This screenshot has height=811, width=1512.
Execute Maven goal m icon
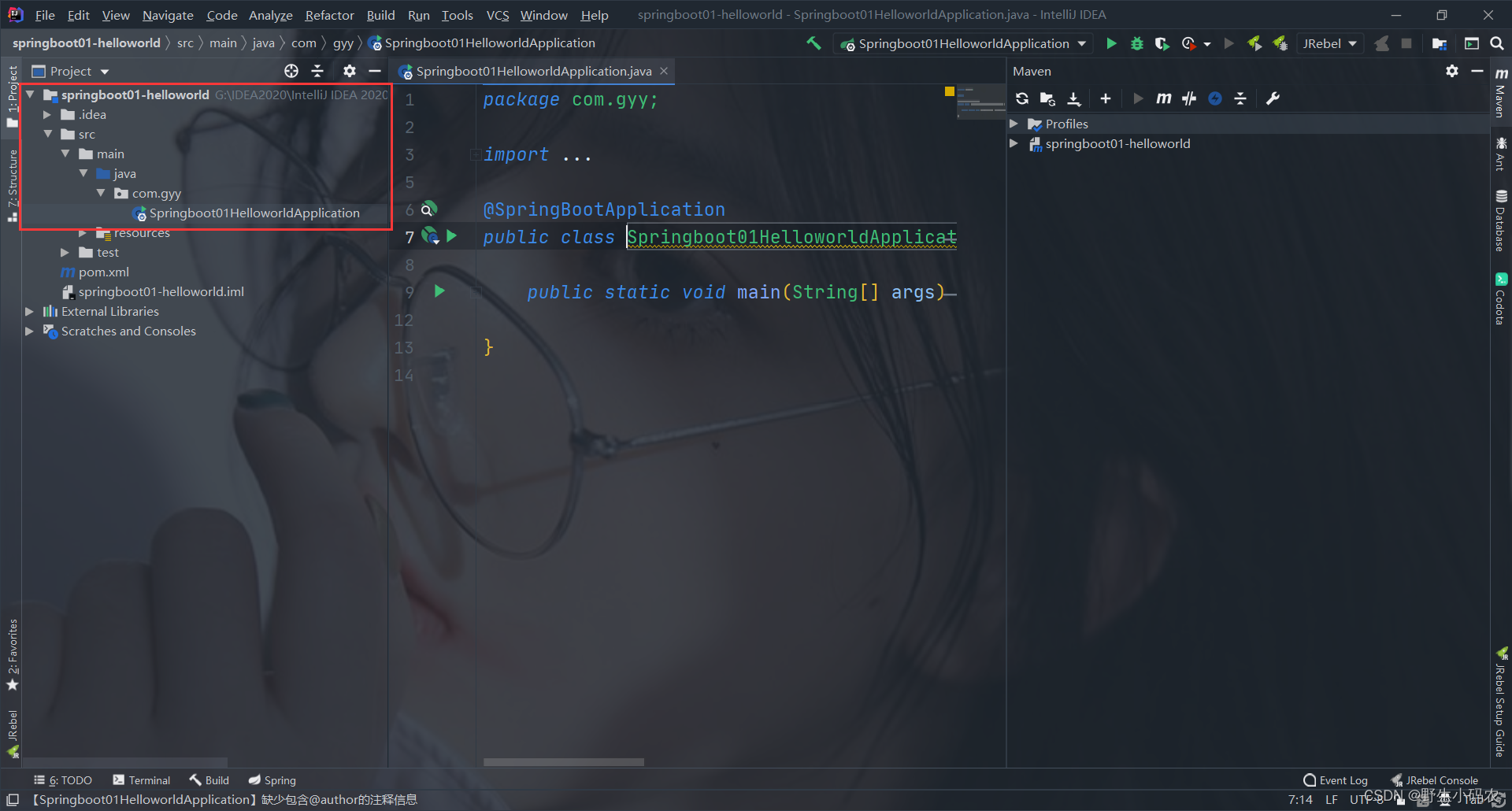[1164, 98]
